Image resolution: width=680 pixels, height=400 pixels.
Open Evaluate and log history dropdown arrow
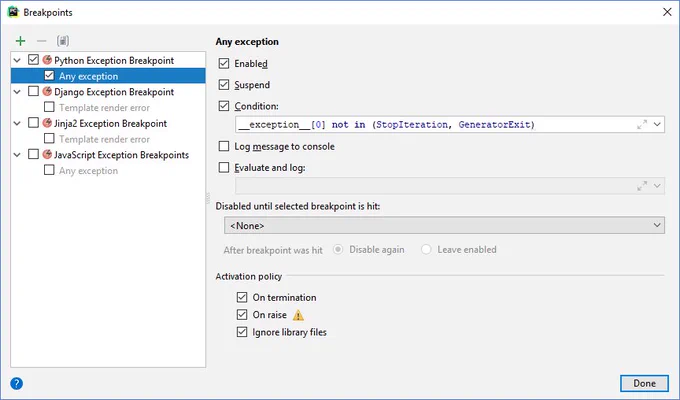click(657, 186)
